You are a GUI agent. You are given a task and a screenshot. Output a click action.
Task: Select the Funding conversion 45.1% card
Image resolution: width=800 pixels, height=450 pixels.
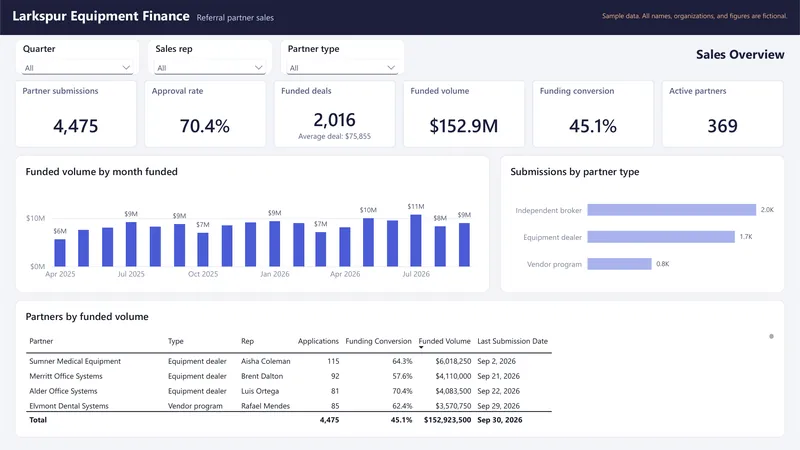593,114
